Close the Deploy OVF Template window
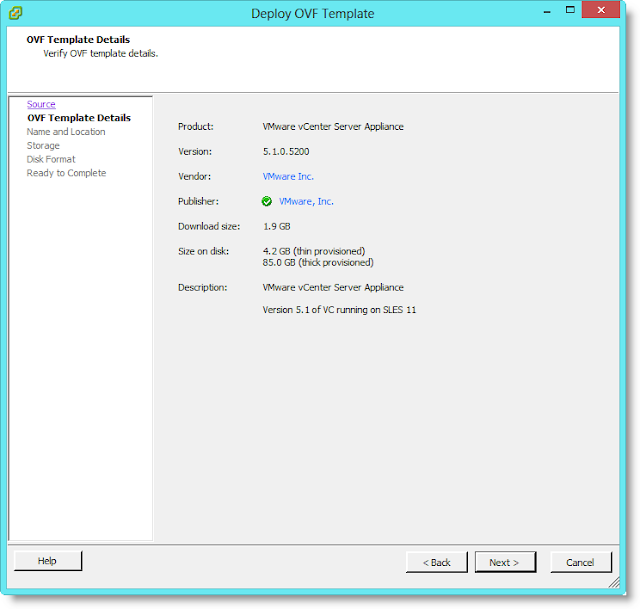Screen dimensions: 640x609 click(601, 10)
